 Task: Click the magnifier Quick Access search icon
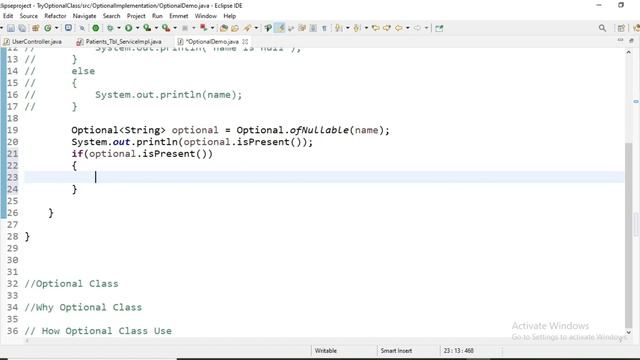coord(602,28)
